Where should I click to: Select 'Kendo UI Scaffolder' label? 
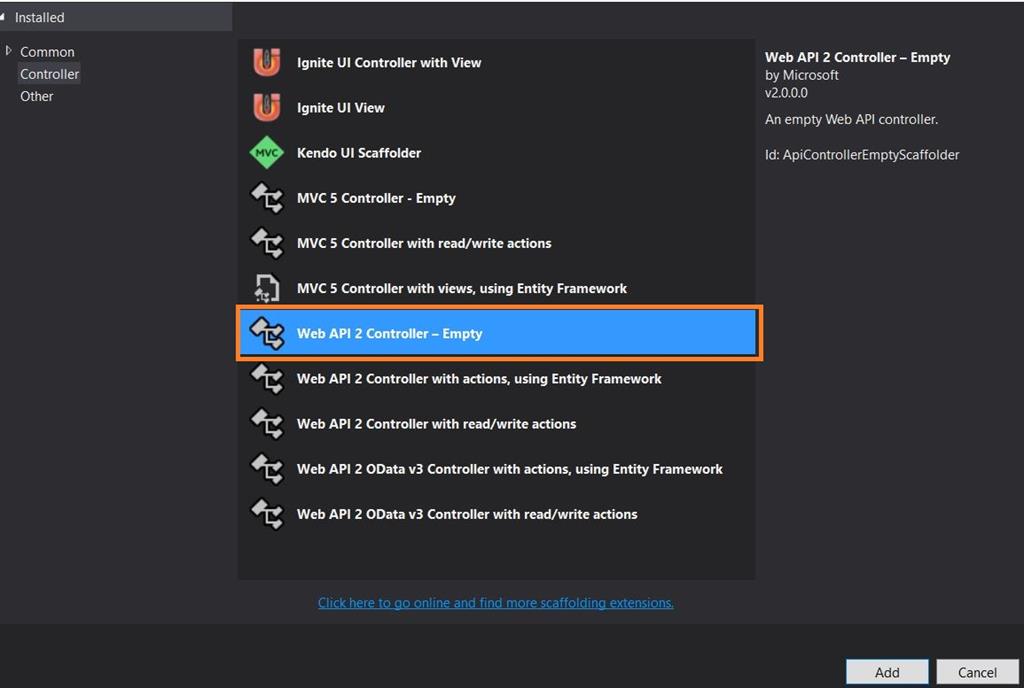[359, 153]
